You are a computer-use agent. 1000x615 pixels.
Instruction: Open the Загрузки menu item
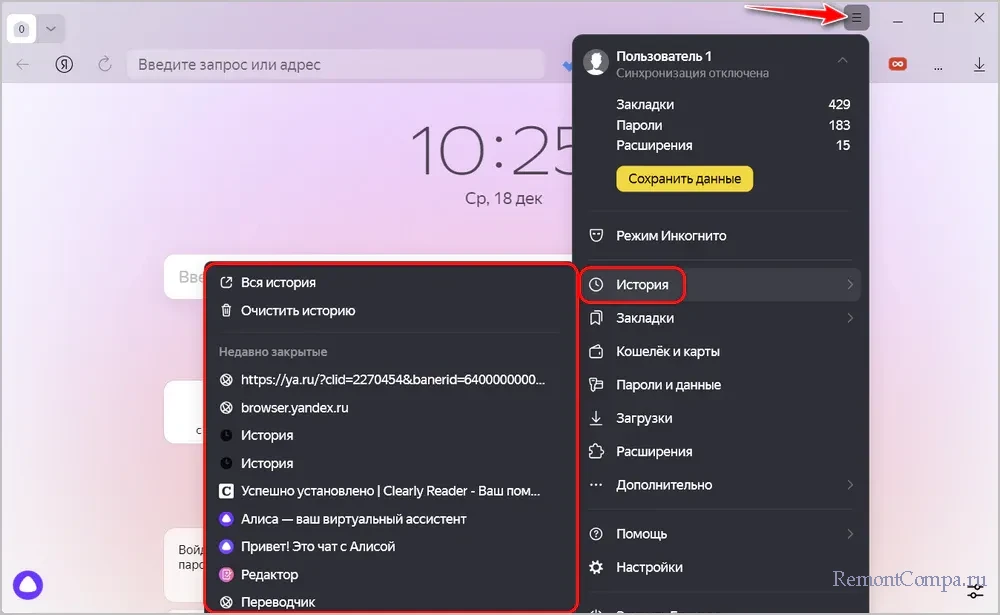(721, 418)
